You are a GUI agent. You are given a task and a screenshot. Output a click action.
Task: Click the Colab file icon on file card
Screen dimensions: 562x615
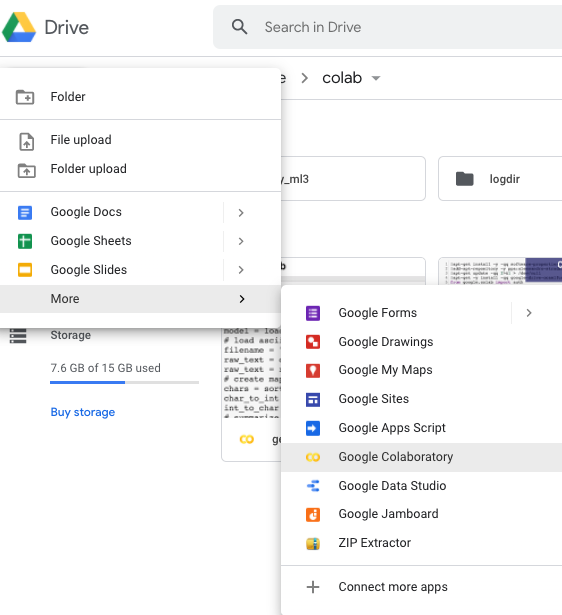tap(247, 439)
